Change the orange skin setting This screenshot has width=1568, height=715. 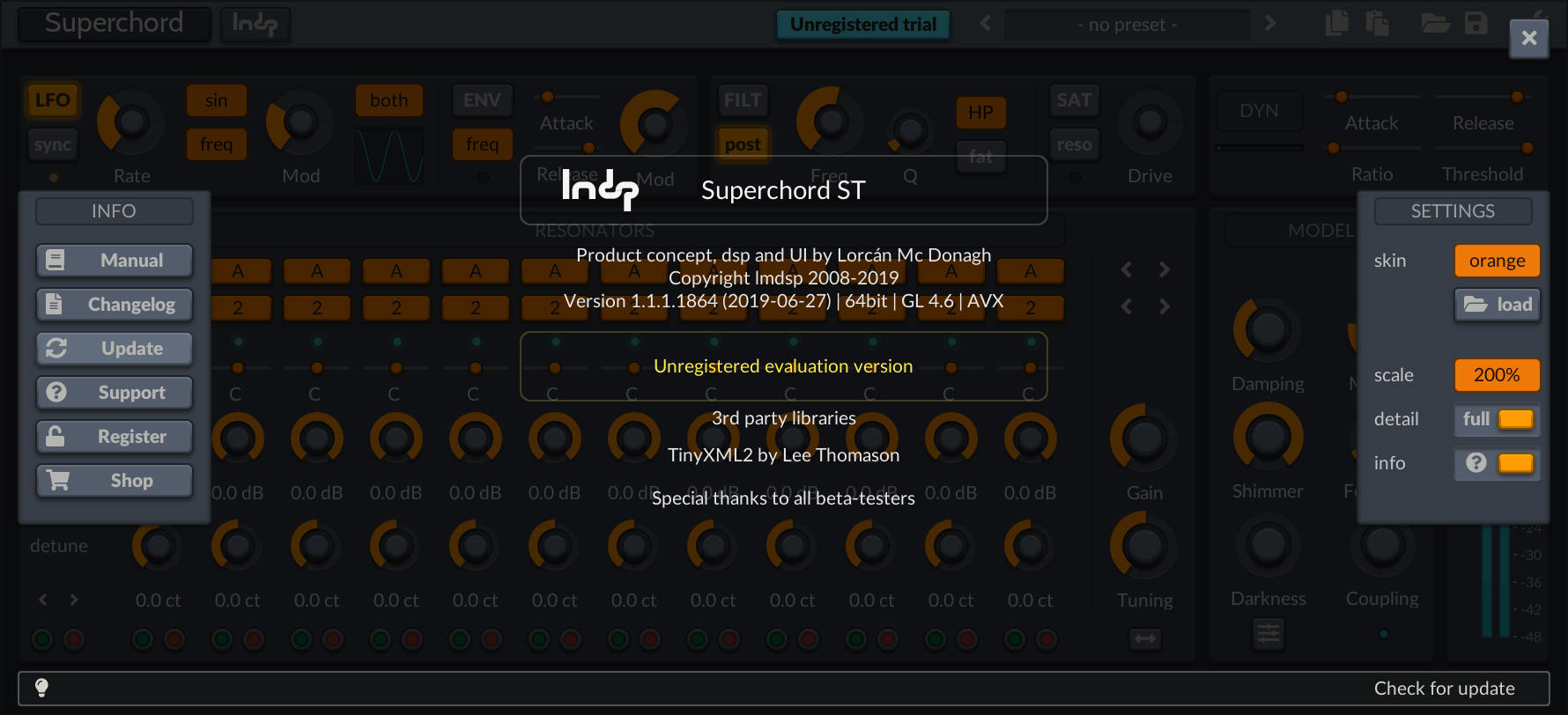1497,261
